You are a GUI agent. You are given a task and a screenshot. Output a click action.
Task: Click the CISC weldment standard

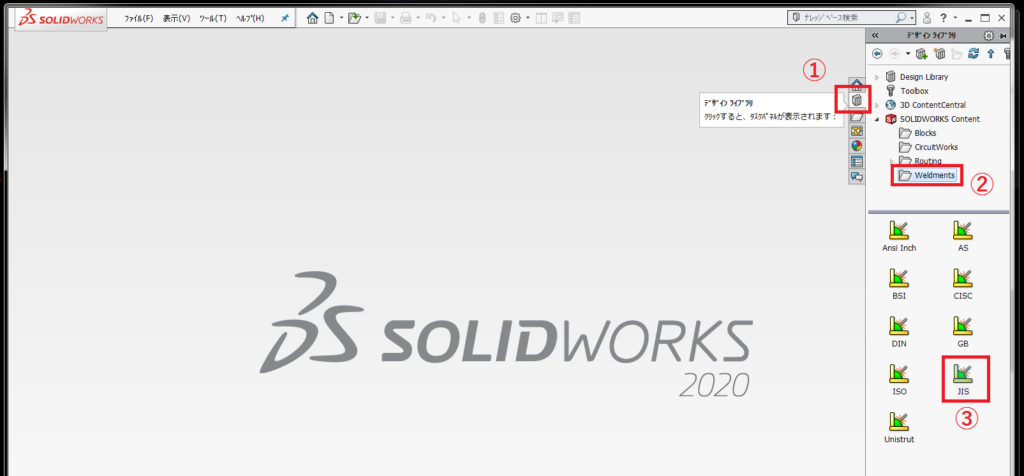[x=963, y=283]
